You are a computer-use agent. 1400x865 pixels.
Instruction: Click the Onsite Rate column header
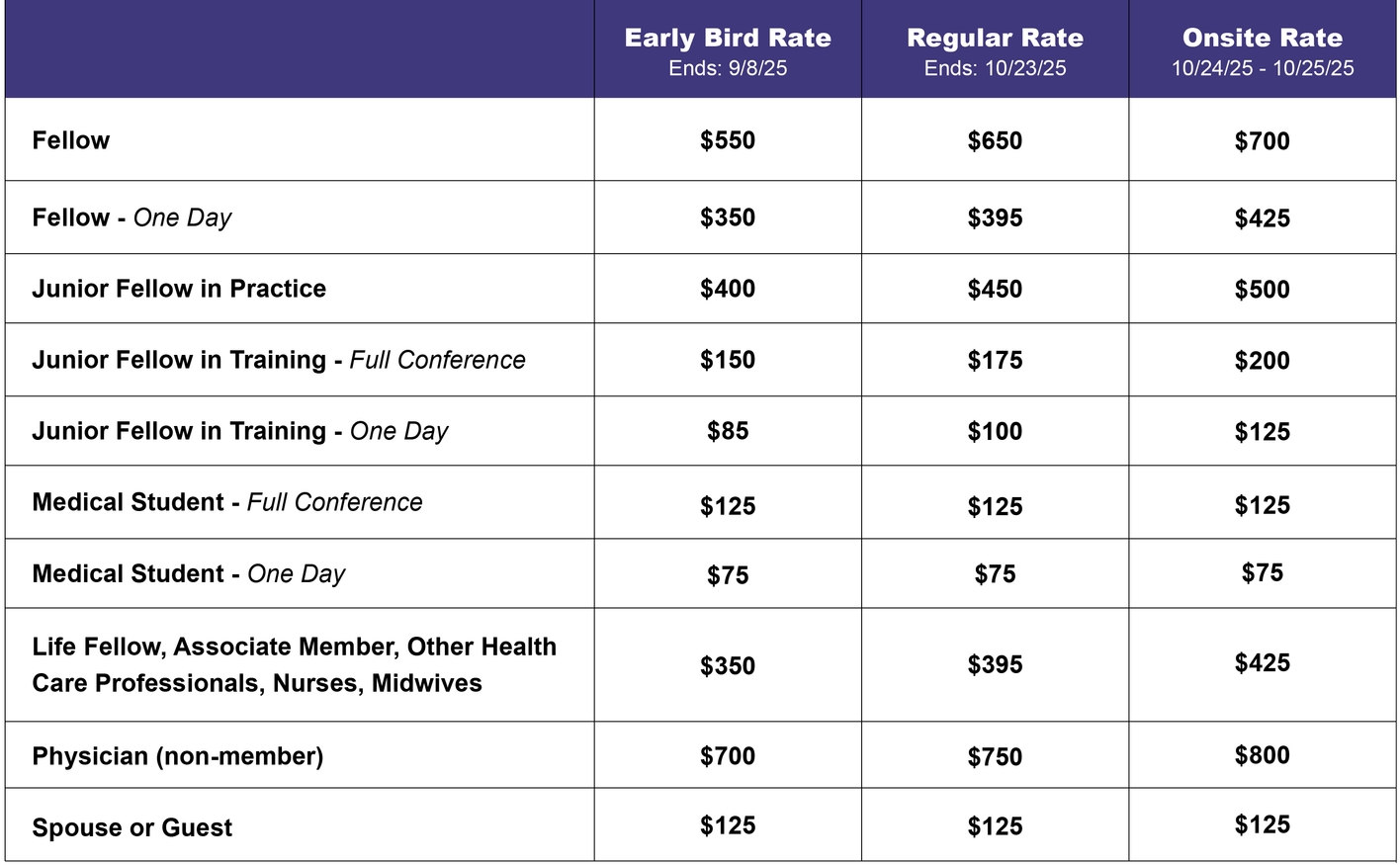coord(1263,39)
